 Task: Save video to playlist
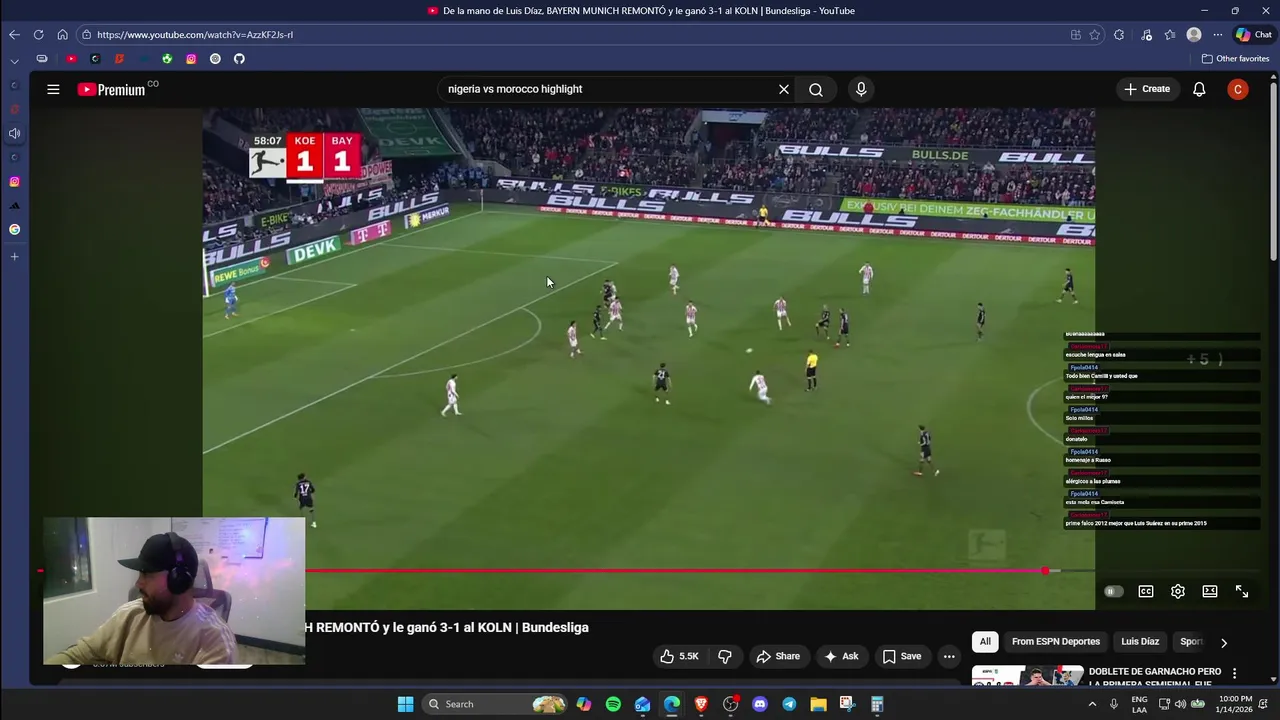[x=901, y=656]
